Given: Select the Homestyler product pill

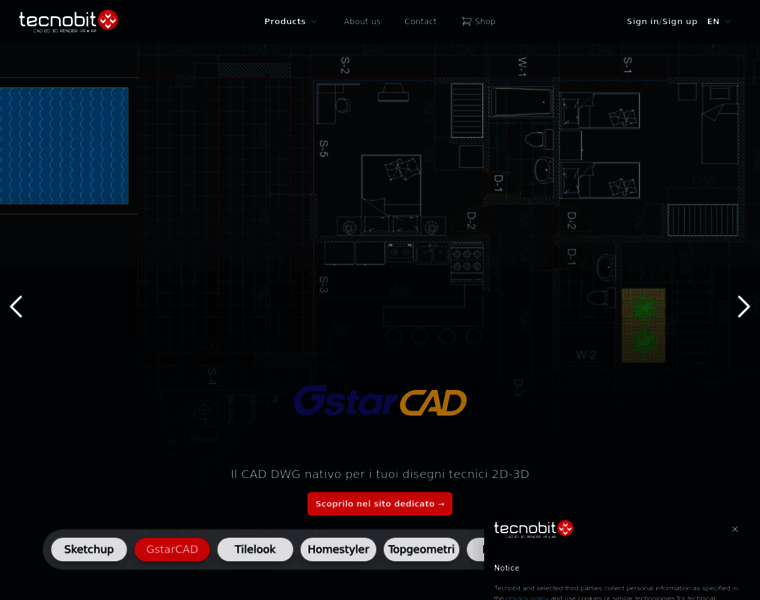Looking at the screenshot, I should click(x=338, y=549).
